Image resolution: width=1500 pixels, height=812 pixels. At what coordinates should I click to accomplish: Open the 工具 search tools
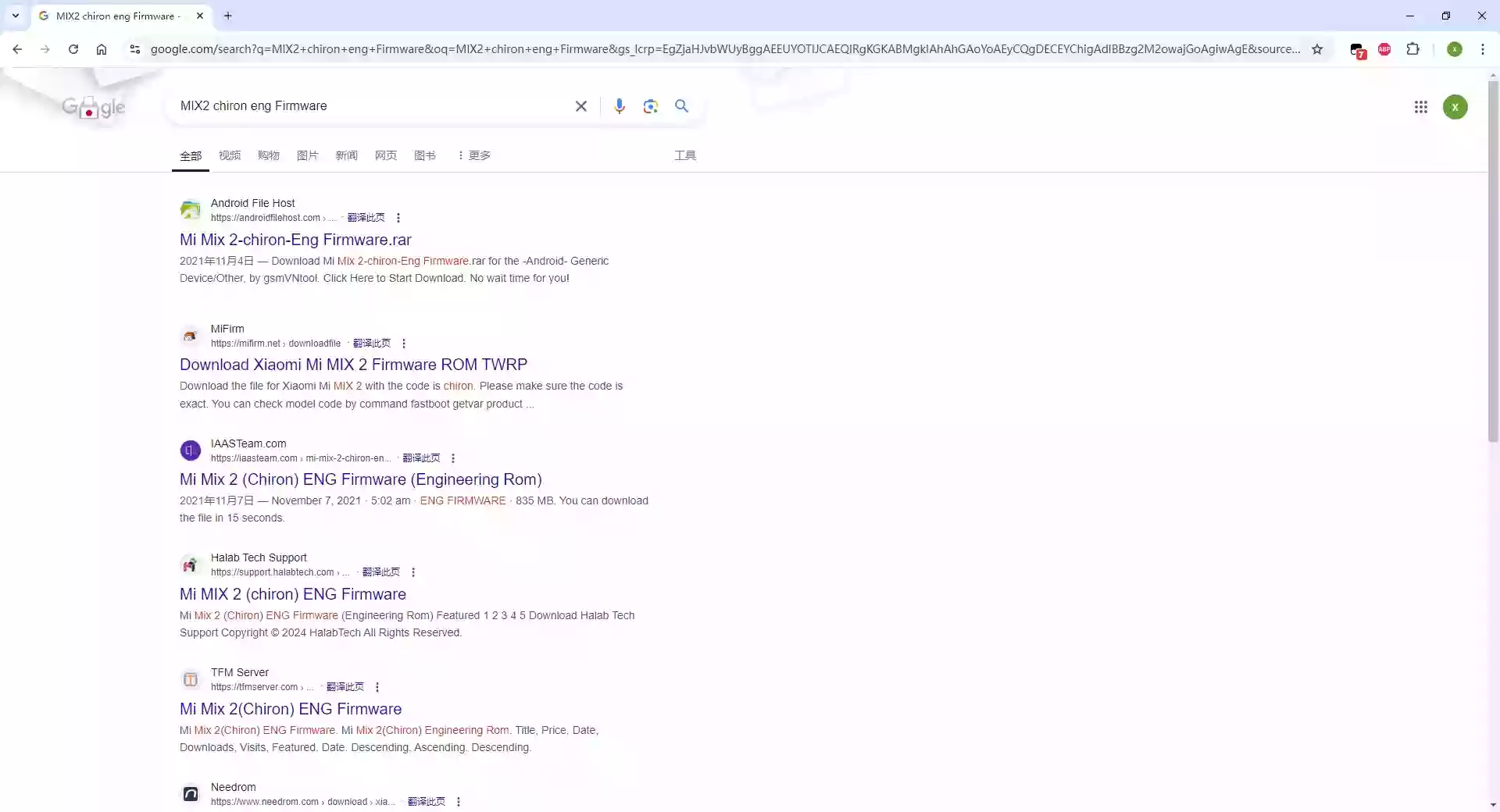[x=685, y=155]
